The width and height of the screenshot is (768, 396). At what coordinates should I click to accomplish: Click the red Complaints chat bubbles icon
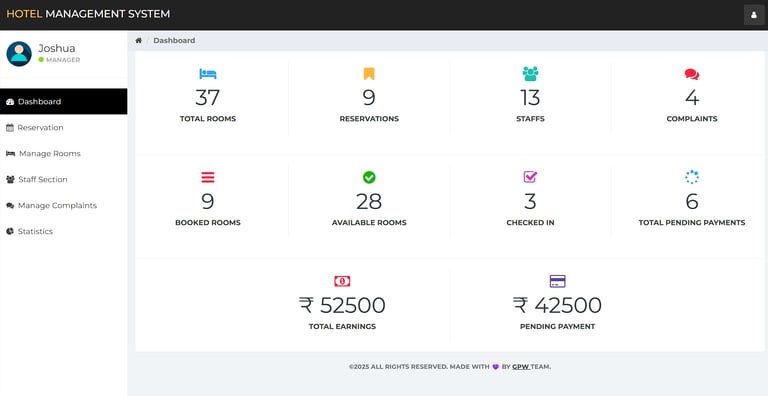[x=692, y=74]
